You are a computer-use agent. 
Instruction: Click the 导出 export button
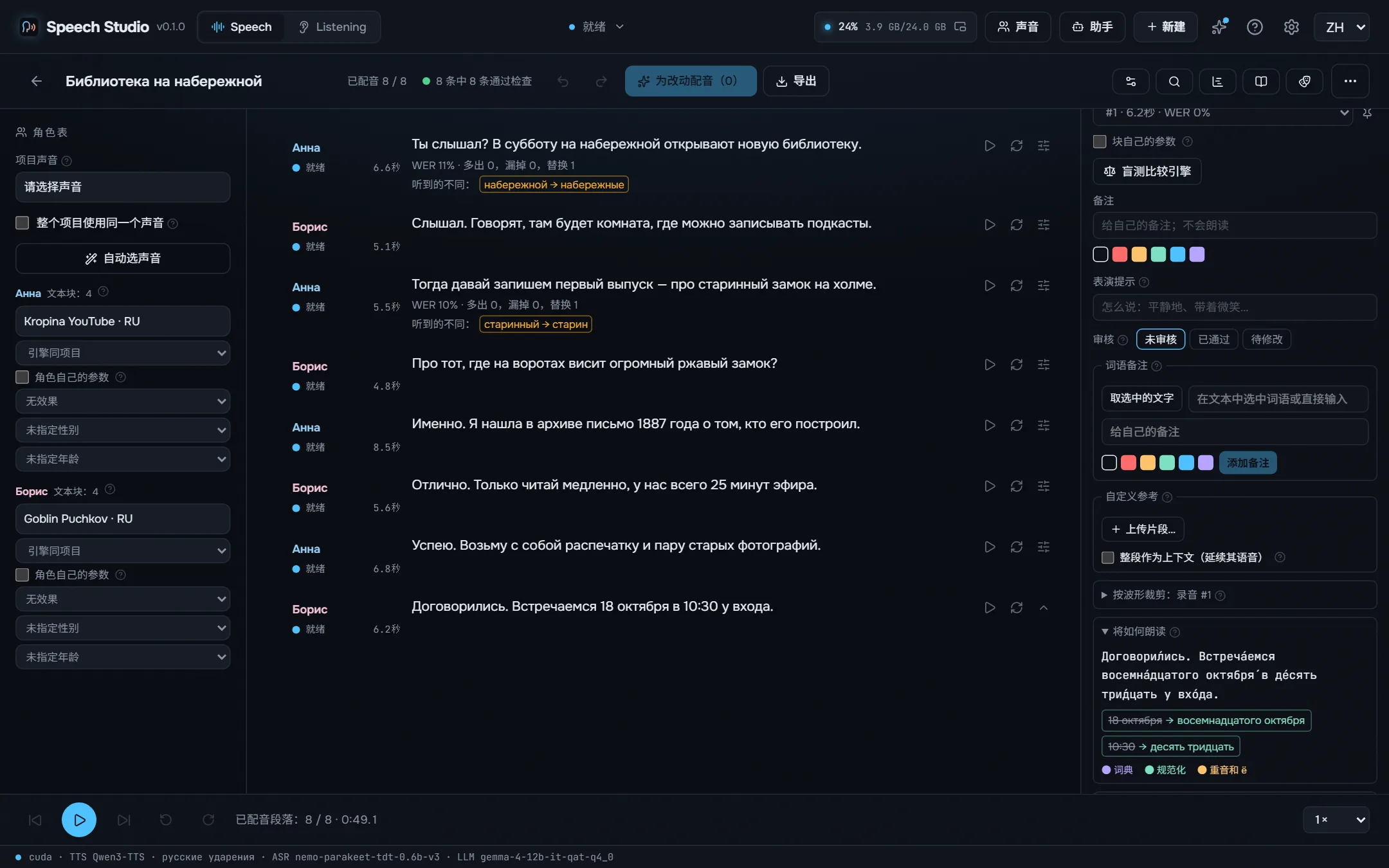796,81
